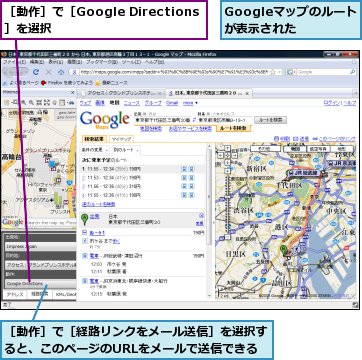The image size is (362, 360).
Task: Click the start address input on Google Maps
Action: (x=162, y=120)
